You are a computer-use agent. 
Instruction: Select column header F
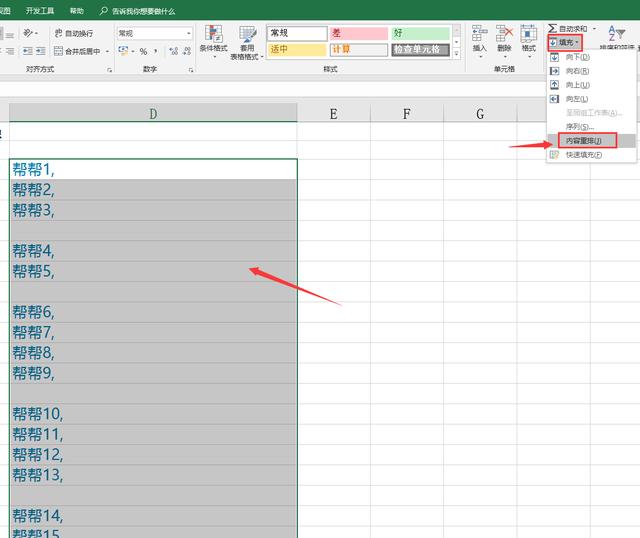tap(407, 114)
